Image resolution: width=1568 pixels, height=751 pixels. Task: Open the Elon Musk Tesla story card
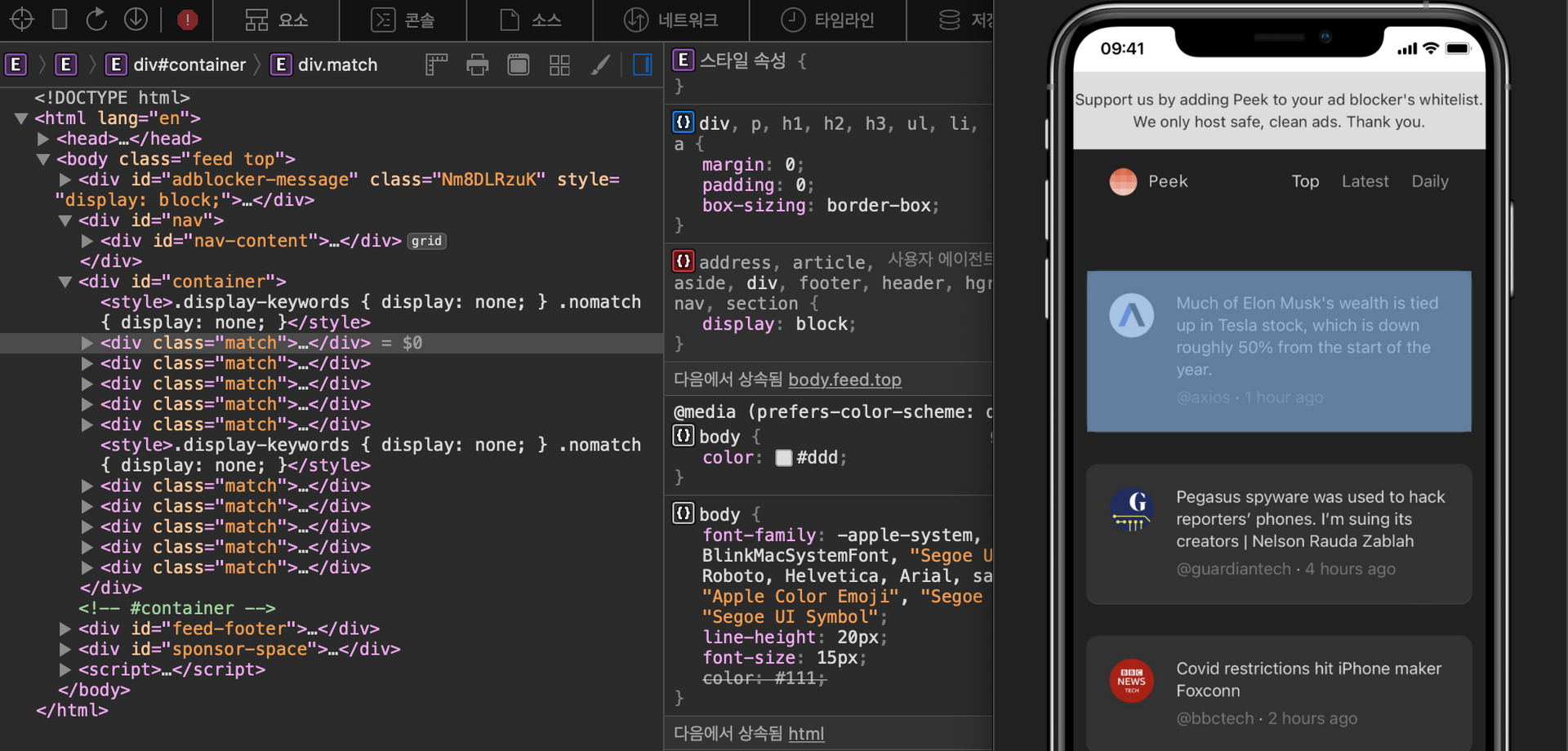coord(1279,351)
